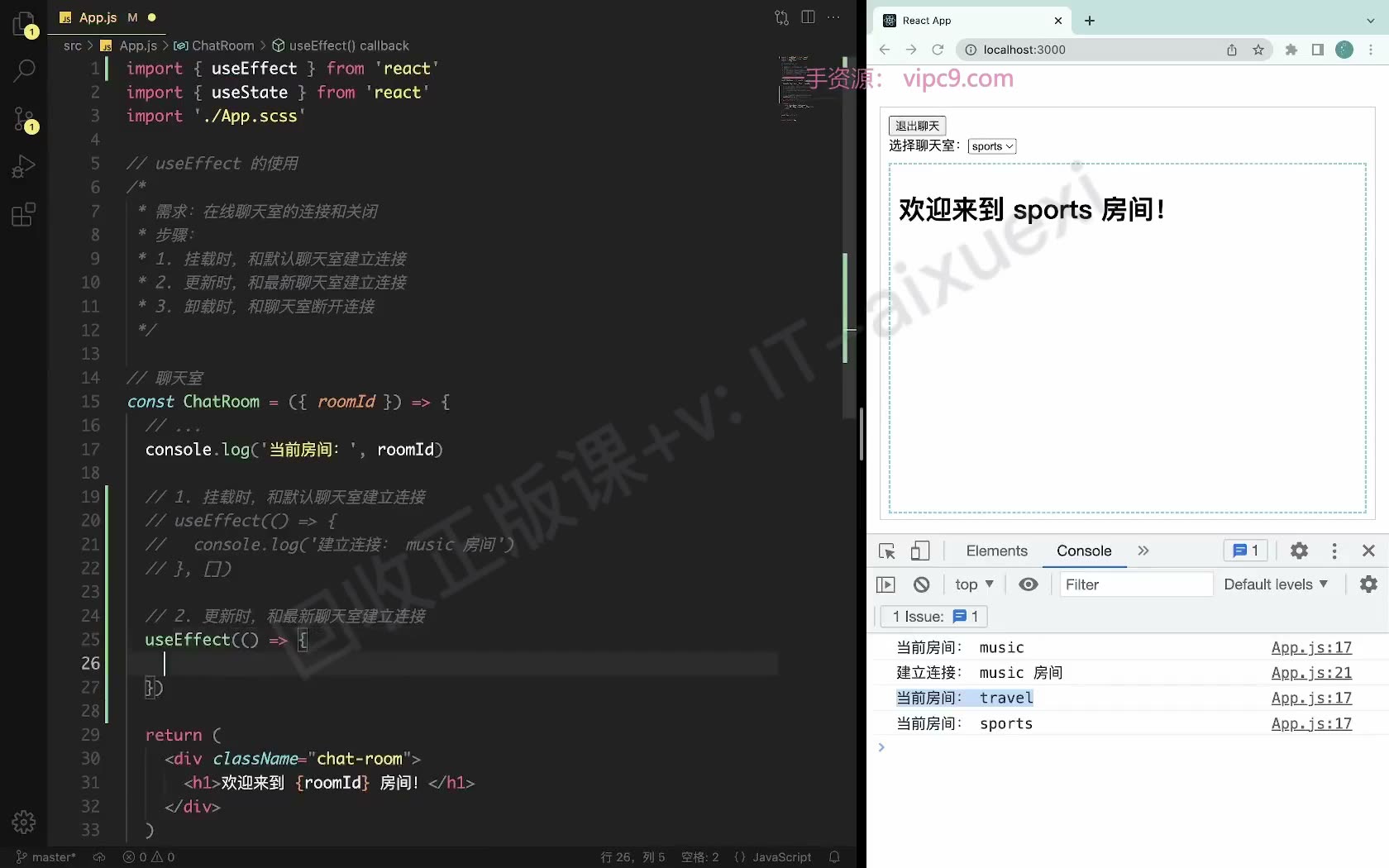This screenshot has height=868, width=1389.
Task: Open the browser tab search chevron
Action: pyautogui.click(x=1371, y=21)
